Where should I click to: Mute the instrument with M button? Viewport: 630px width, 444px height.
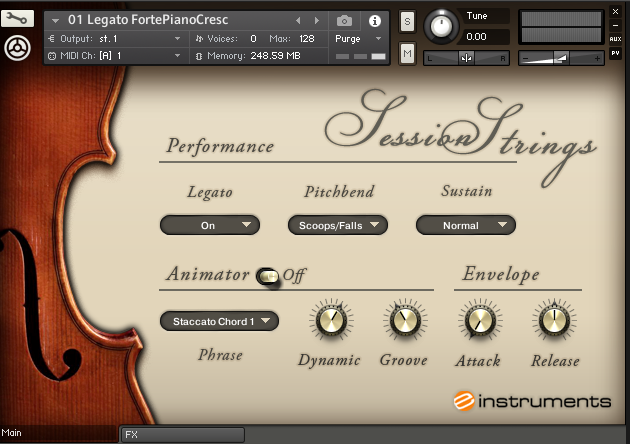pyautogui.click(x=408, y=53)
